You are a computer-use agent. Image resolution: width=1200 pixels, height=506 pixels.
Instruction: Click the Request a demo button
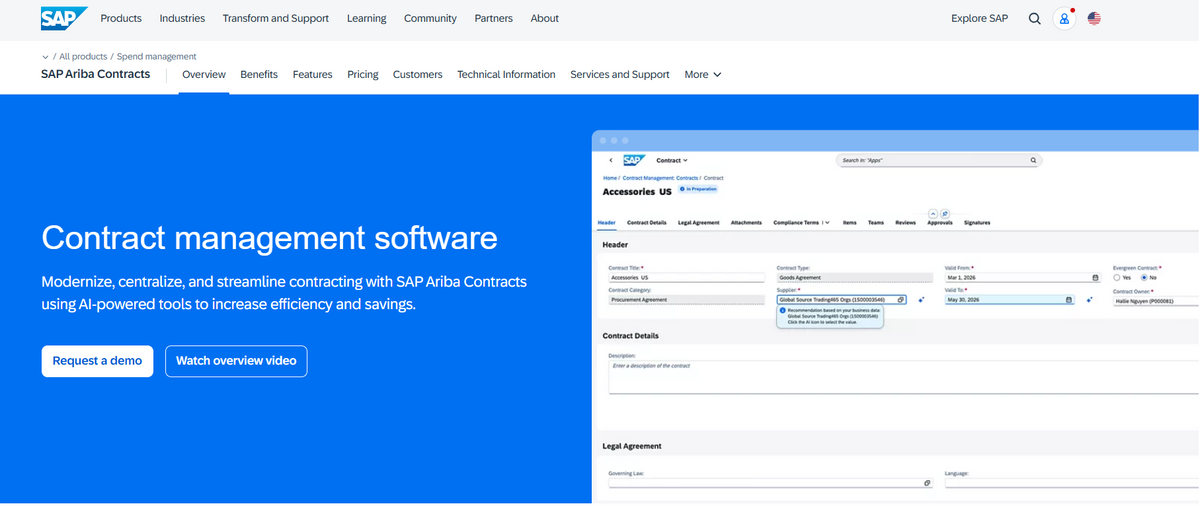[x=97, y=361]
